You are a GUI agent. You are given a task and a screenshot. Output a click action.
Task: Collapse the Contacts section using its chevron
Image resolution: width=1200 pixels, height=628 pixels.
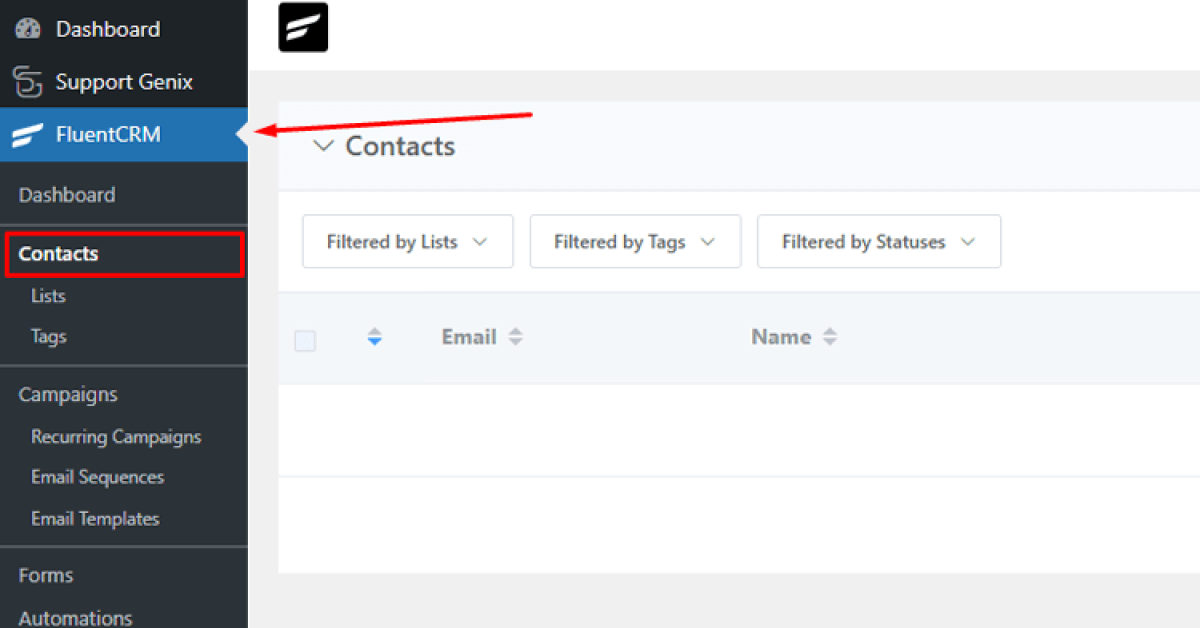(322, 145)
